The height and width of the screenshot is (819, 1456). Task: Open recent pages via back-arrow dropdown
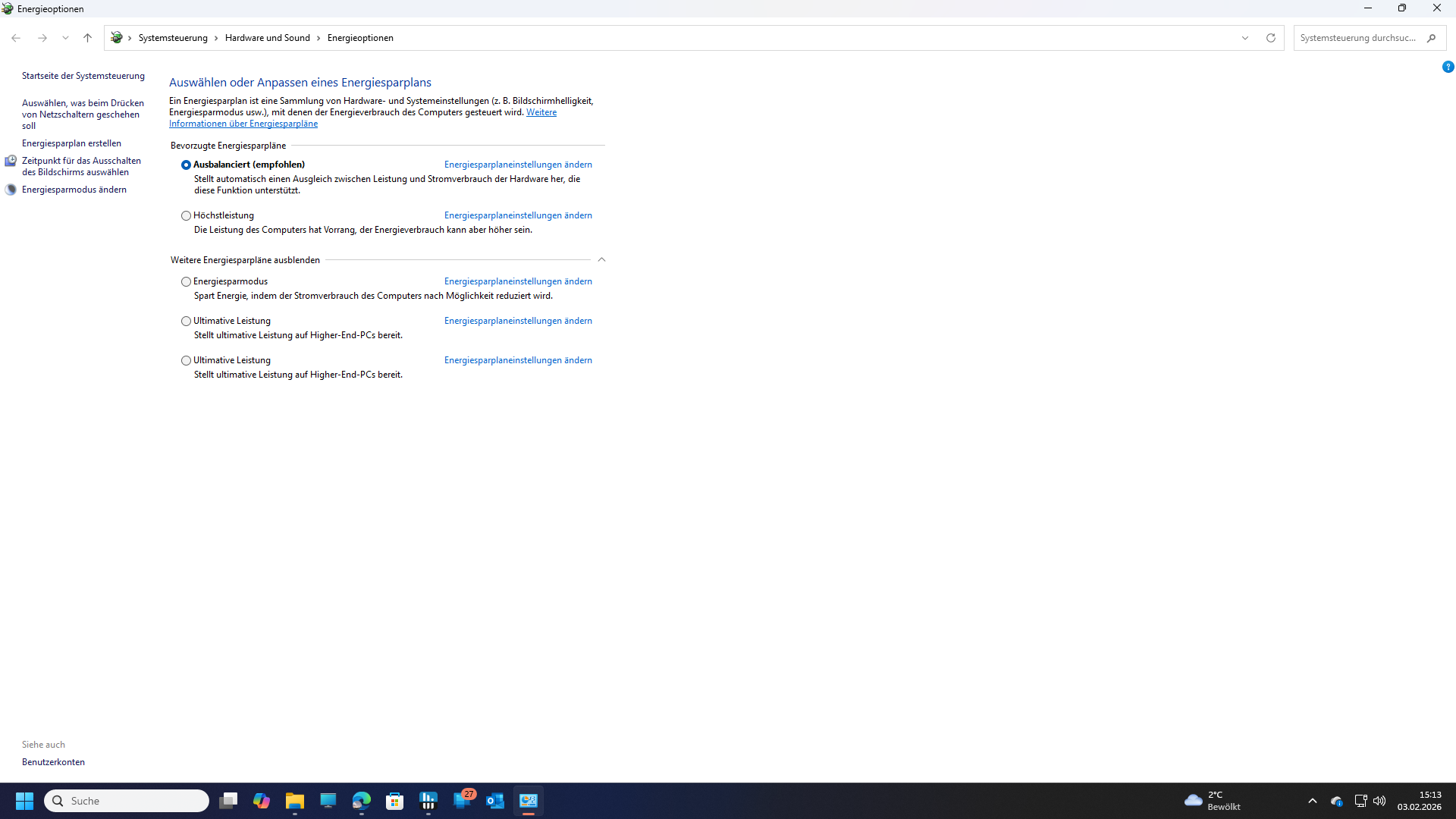click(x=66, y=37)
